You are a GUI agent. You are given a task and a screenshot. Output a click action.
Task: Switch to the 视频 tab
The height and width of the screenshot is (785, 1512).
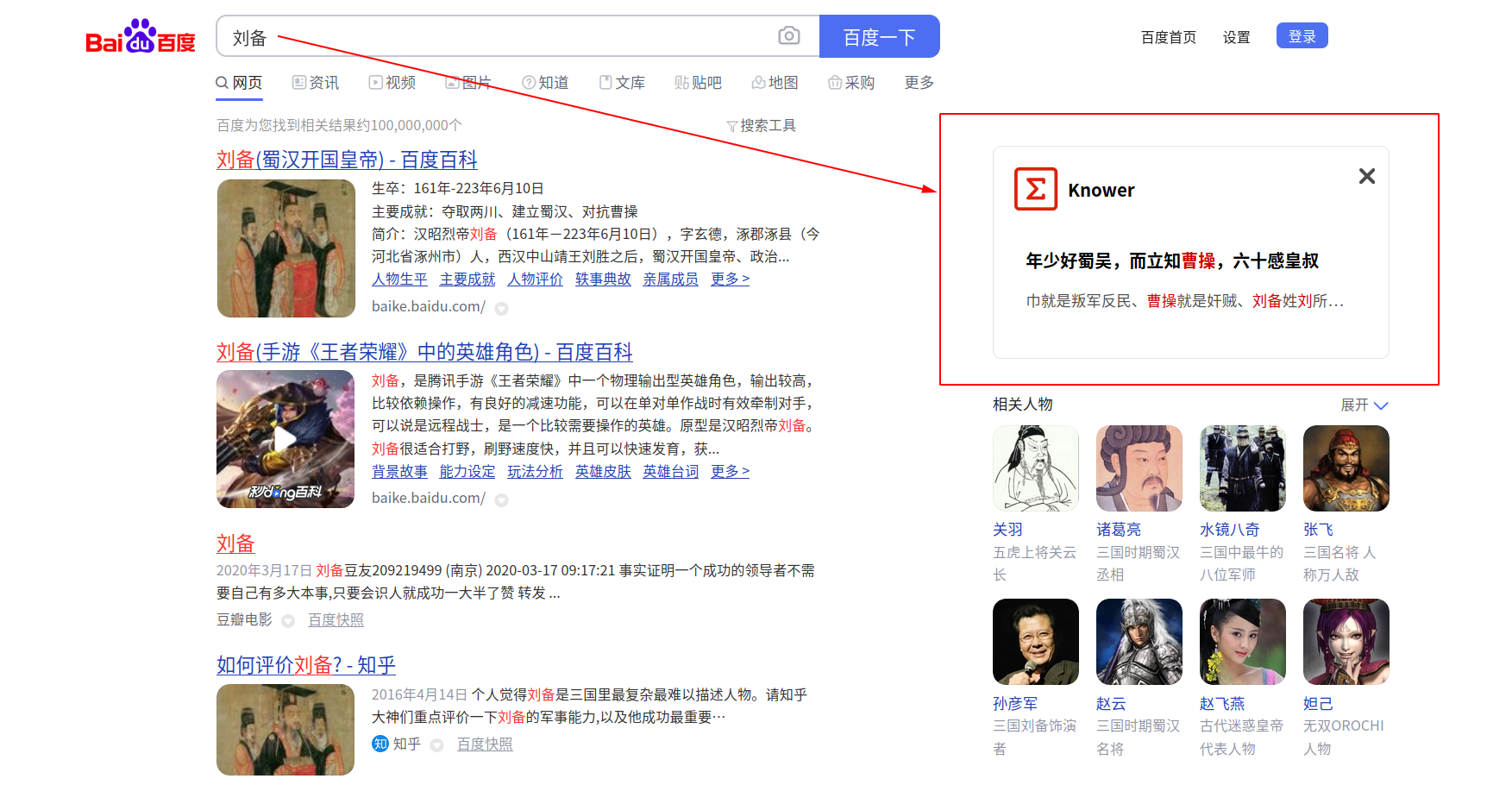click(392, 83)
